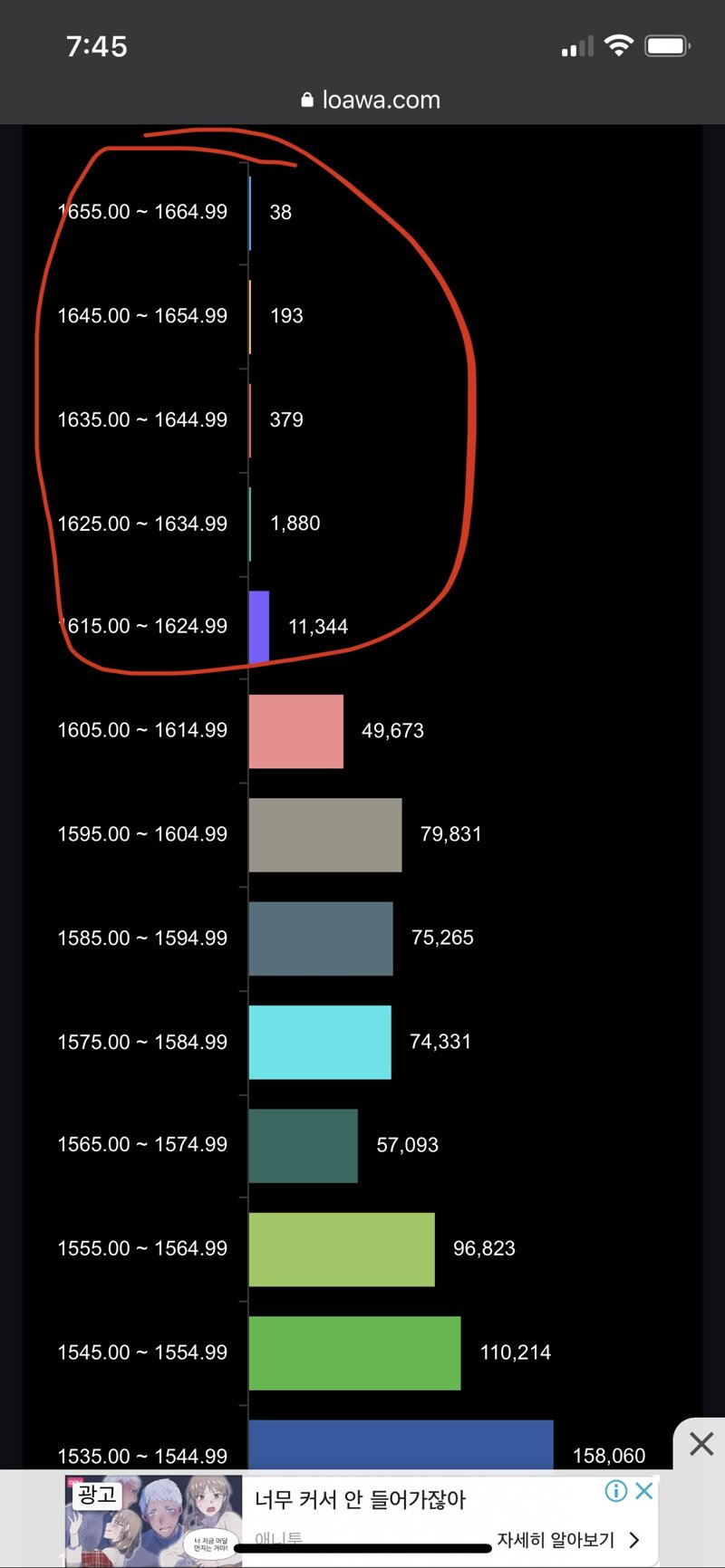
Task: Tap the battery status icon
Action: (x=668, y=45)
